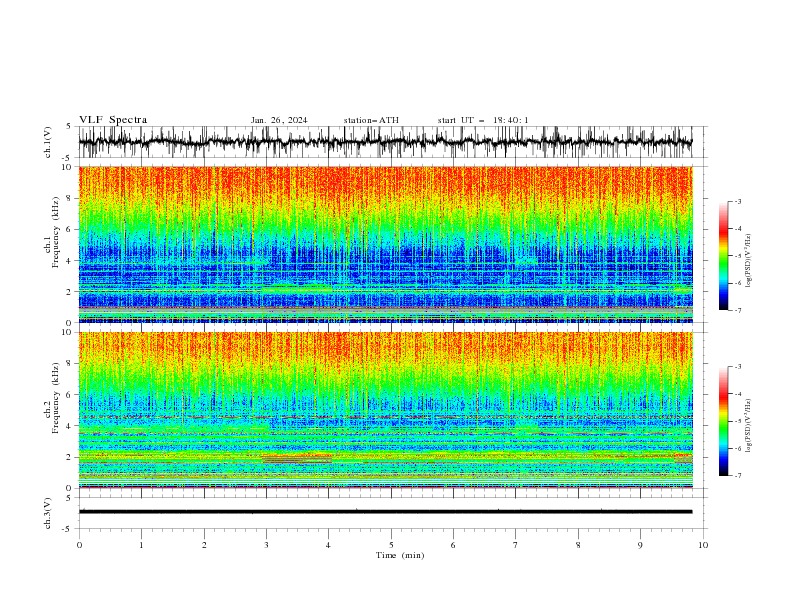Click time axis tick label "5"

391,545
